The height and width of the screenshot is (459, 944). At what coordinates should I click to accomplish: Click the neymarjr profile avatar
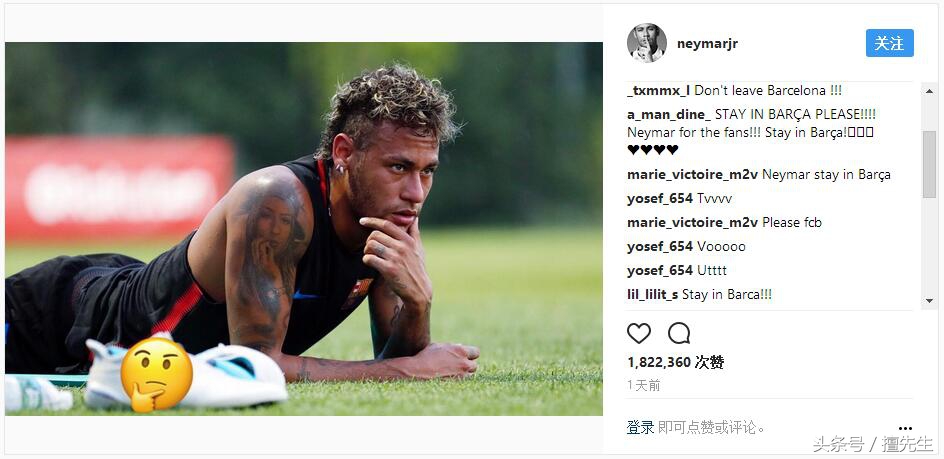pyautogui.click(x=647, y=43)
